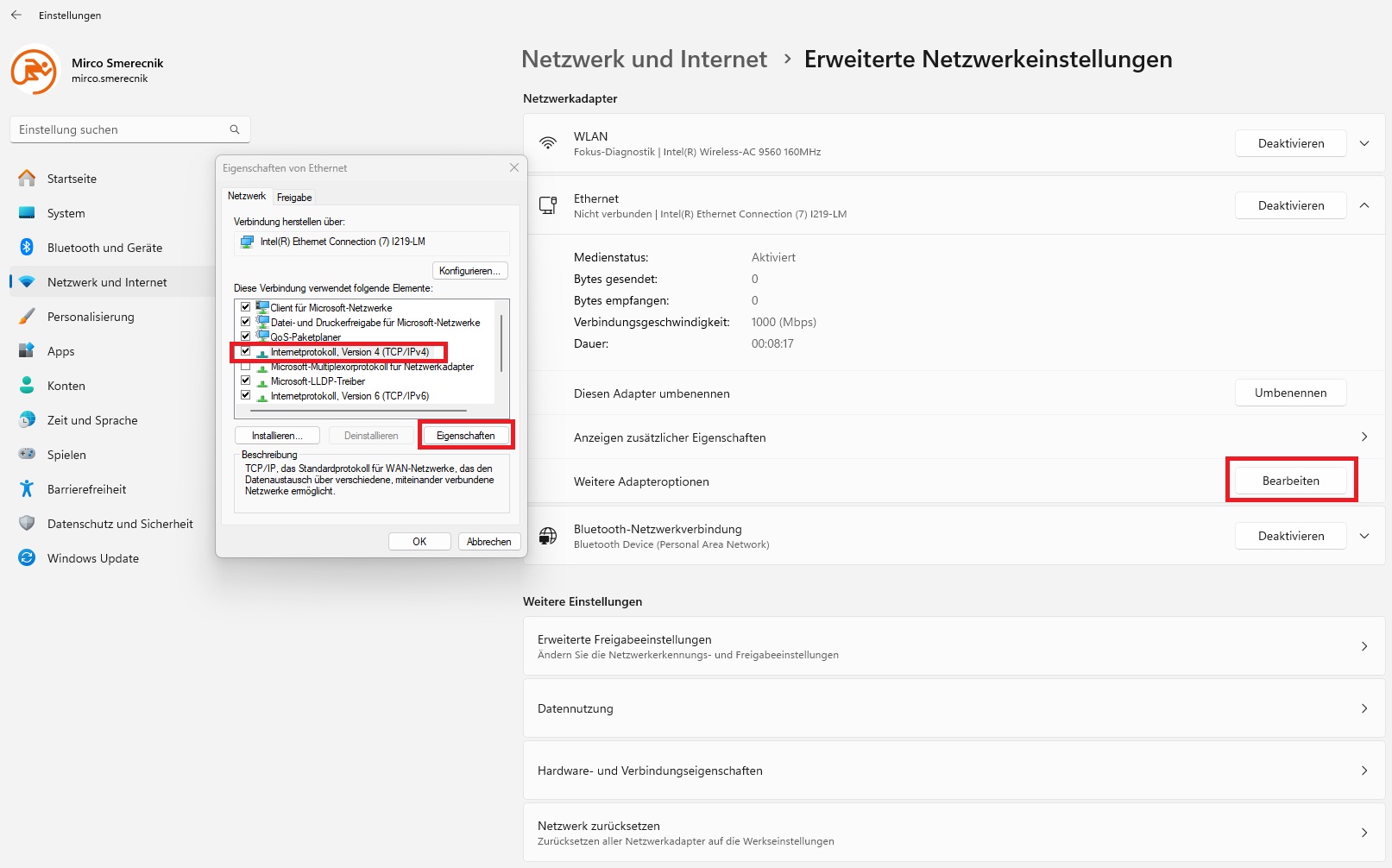Toggle Client für Microsoft-Netzwerke checkbox
Viewport: 1392px width, 868px height.
246,307
